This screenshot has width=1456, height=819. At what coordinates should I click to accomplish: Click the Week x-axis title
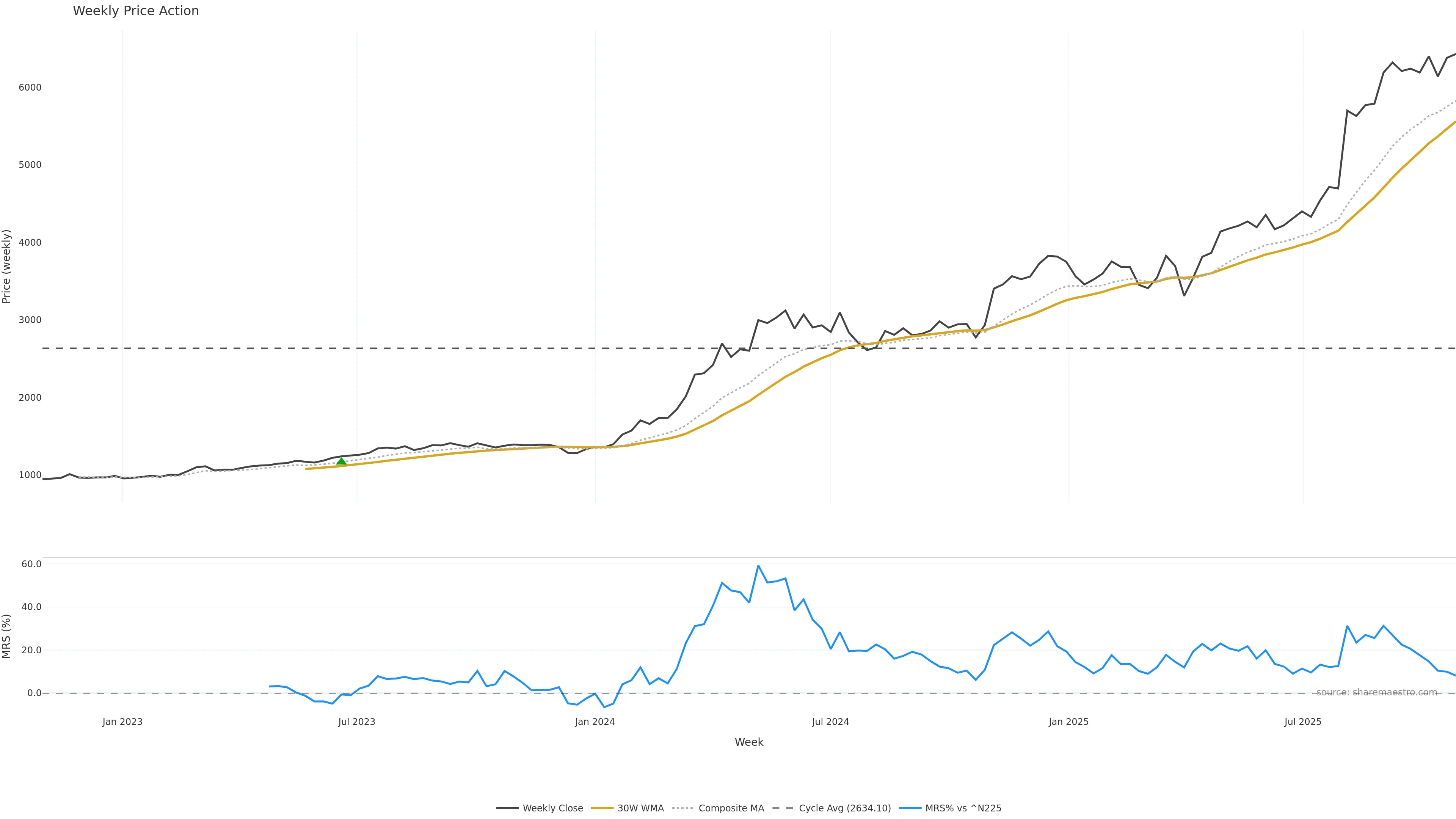(749, 742)
